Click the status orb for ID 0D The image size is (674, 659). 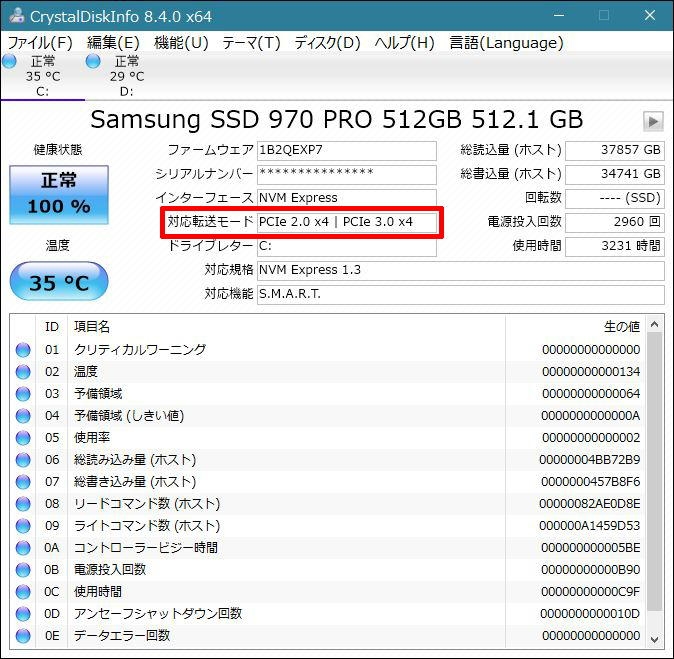click(x=23, y=614)
